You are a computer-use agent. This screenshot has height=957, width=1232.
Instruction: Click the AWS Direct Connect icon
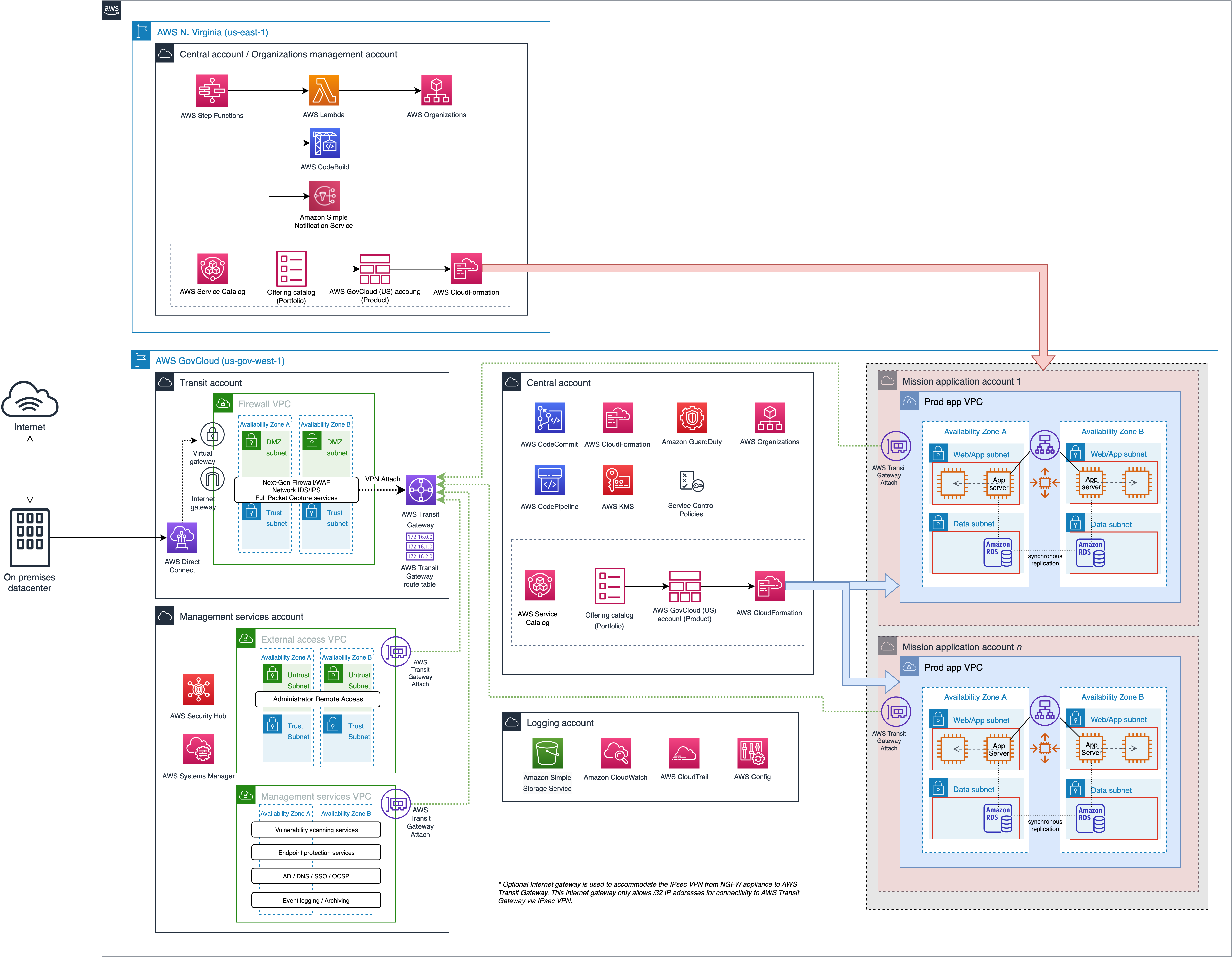click(x=182, y=537)
